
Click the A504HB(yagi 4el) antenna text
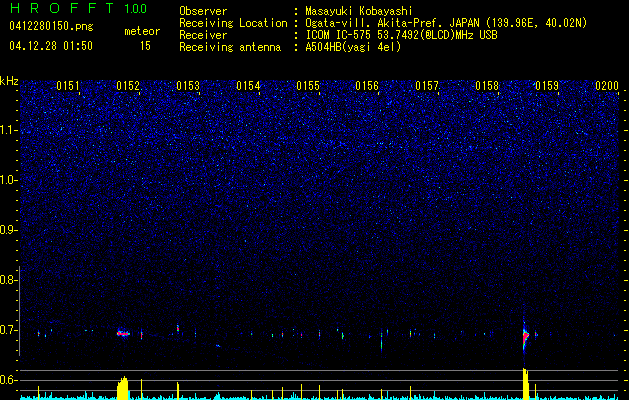click(x=353, y=47)
